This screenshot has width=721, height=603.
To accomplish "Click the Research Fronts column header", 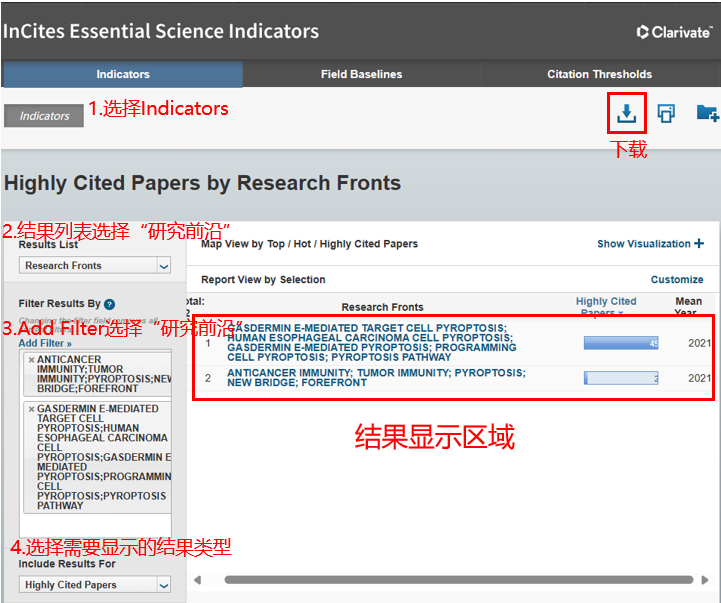I will (x=382, y=307).
